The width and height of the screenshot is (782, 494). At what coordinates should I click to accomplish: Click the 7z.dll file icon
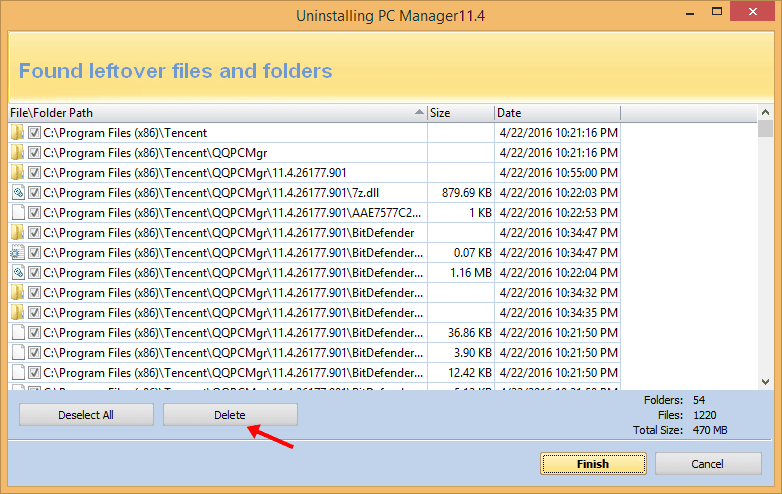point(18,192)
